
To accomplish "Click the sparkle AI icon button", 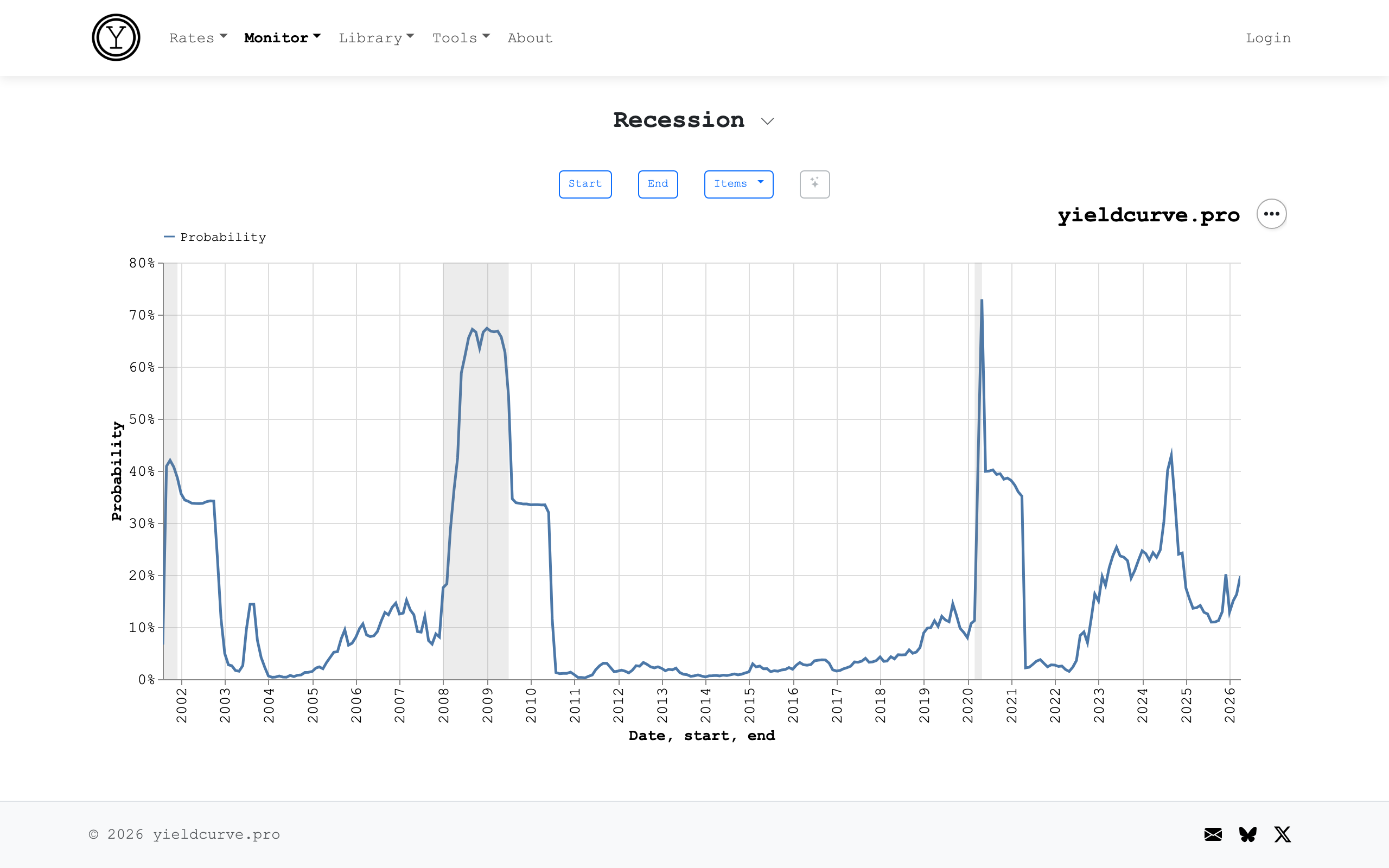I will click(x=814, y=184).
